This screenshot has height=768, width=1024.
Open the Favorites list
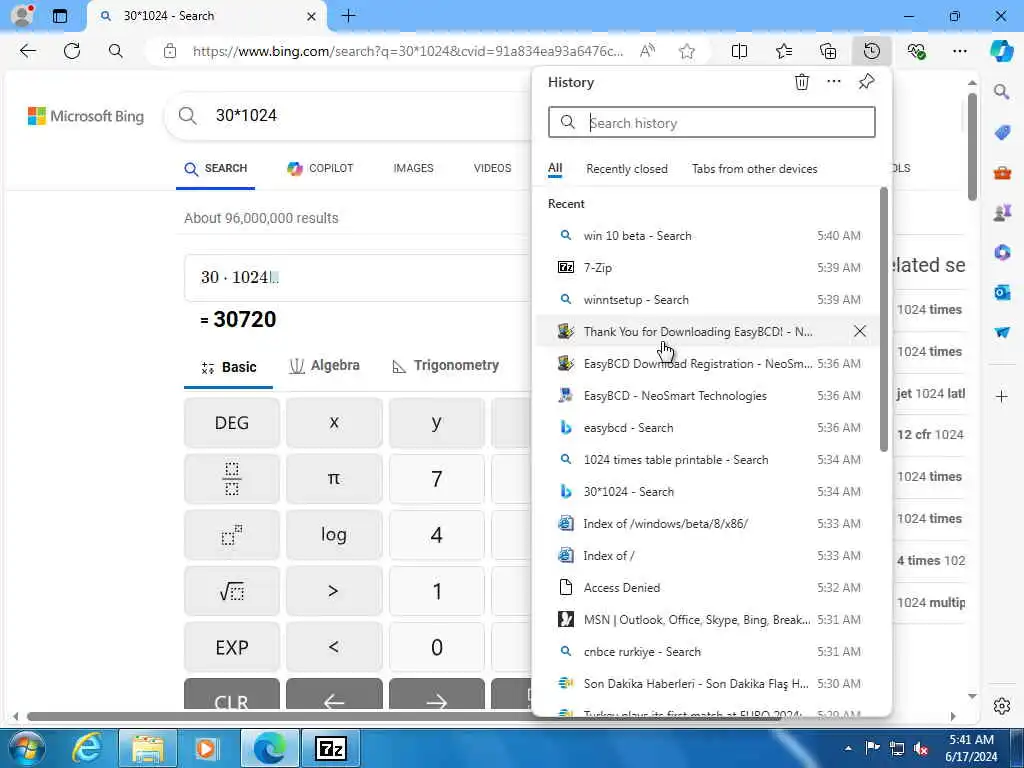(x=784, y=51)
